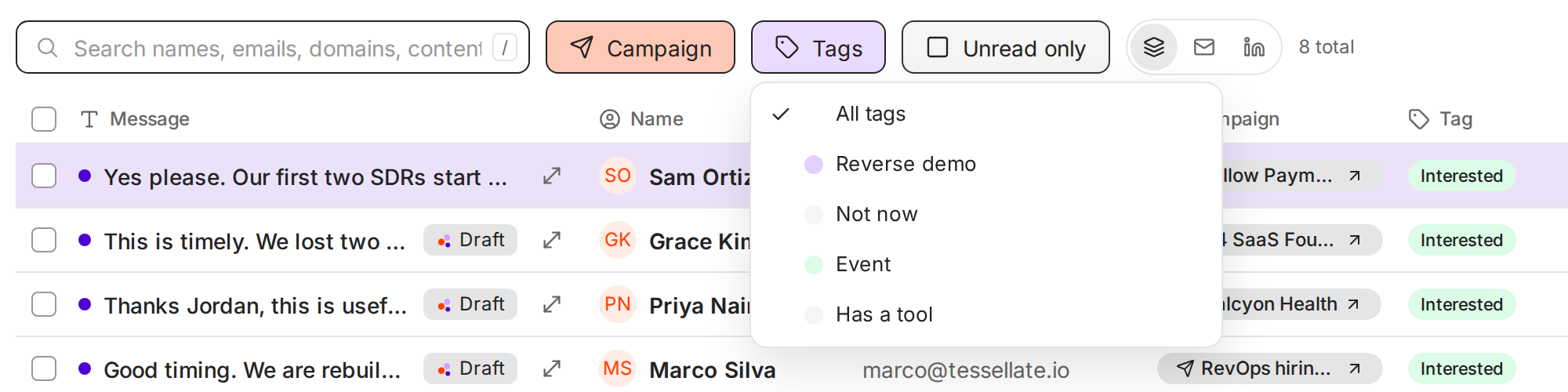The height and width of the screenshot is (392, 1568).
Task: Filter by email channel envelope icon
Action: click(1203, 47)
